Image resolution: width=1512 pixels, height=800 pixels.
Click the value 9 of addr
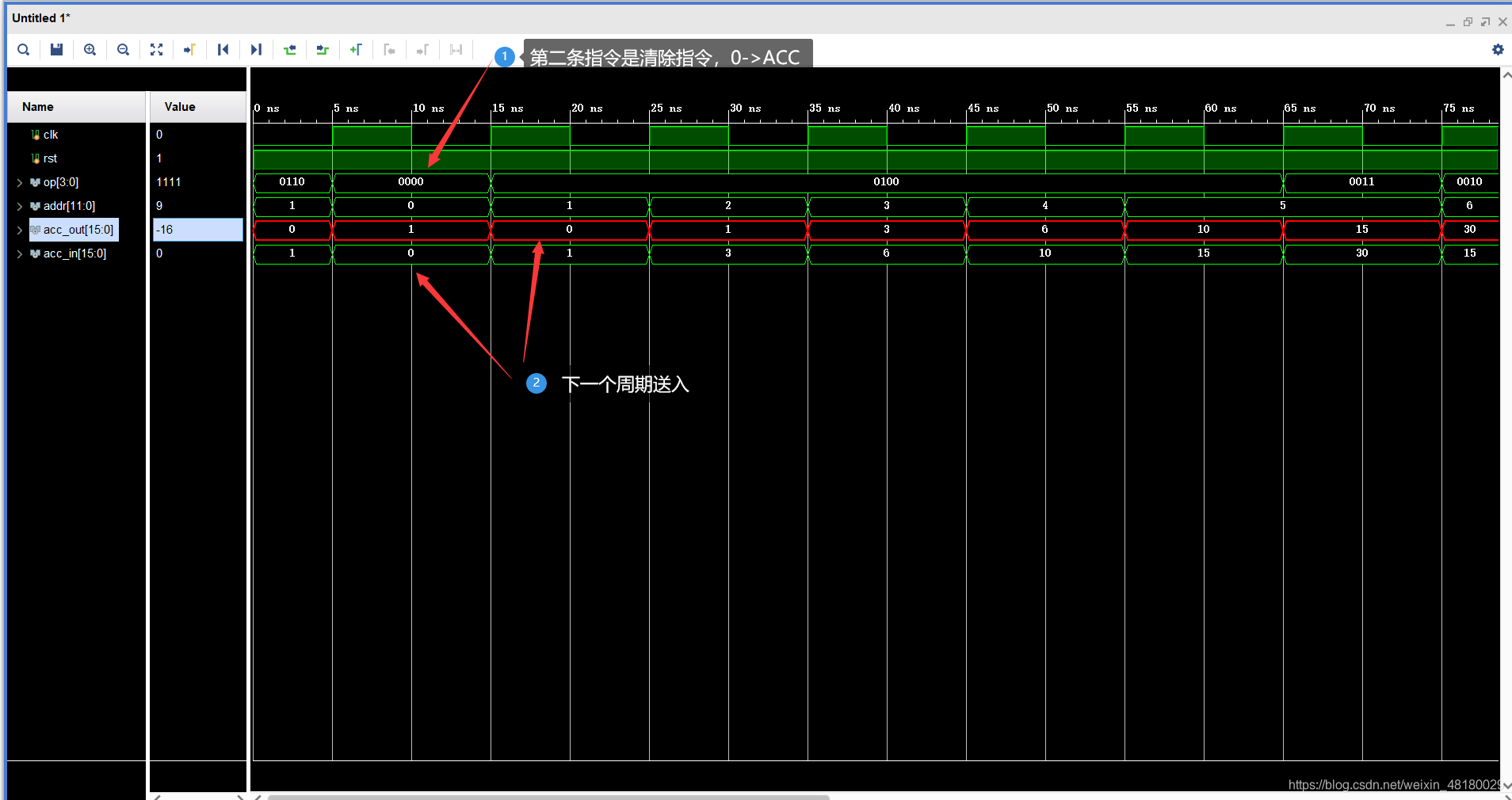coord(159,206)
